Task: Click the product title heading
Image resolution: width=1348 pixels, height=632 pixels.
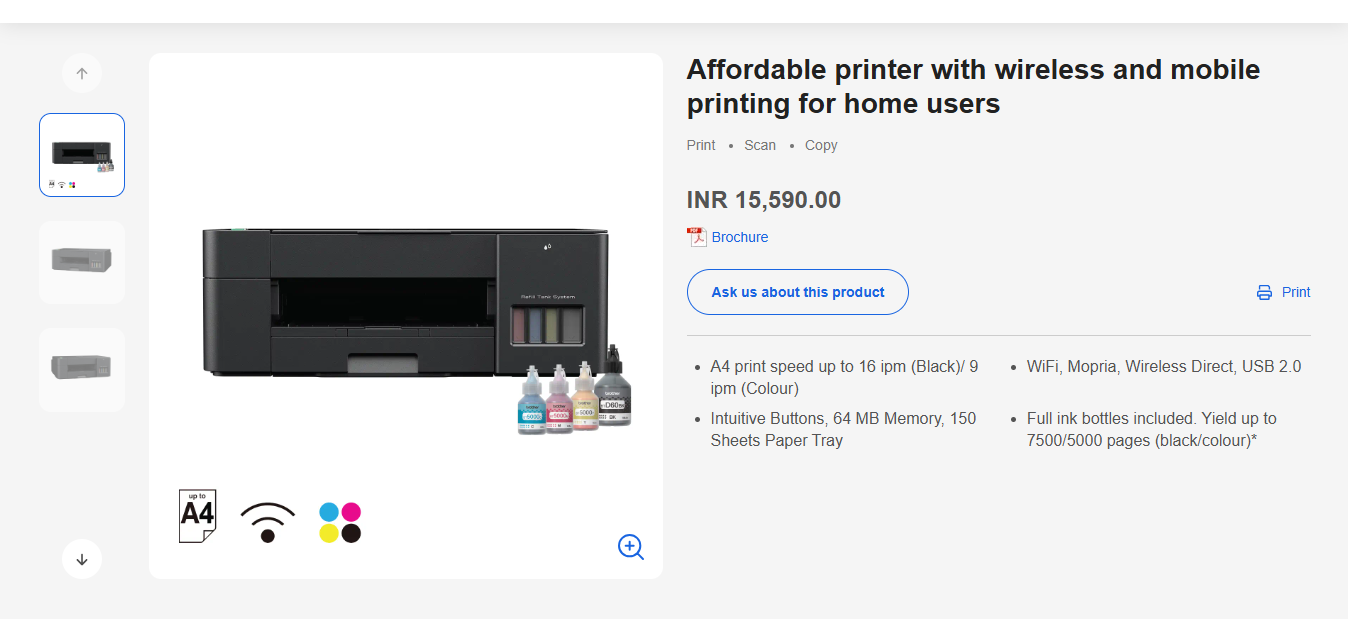Action: (x=972, y=86)
